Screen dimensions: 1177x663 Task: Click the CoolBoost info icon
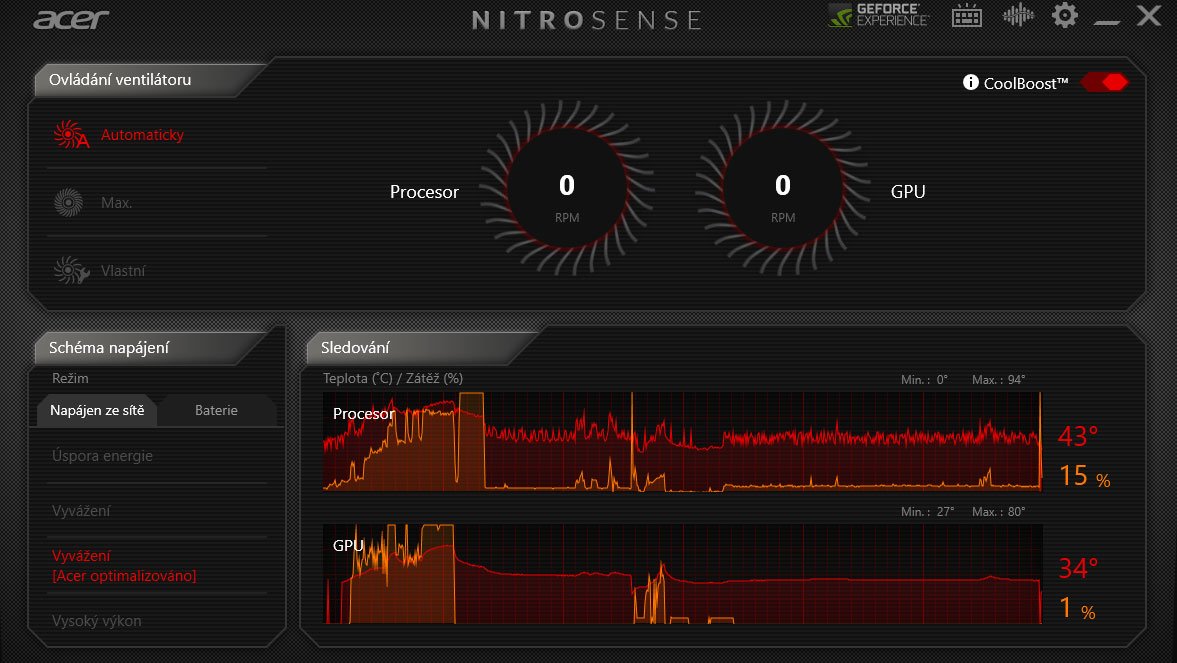click(x=971, y=82)
